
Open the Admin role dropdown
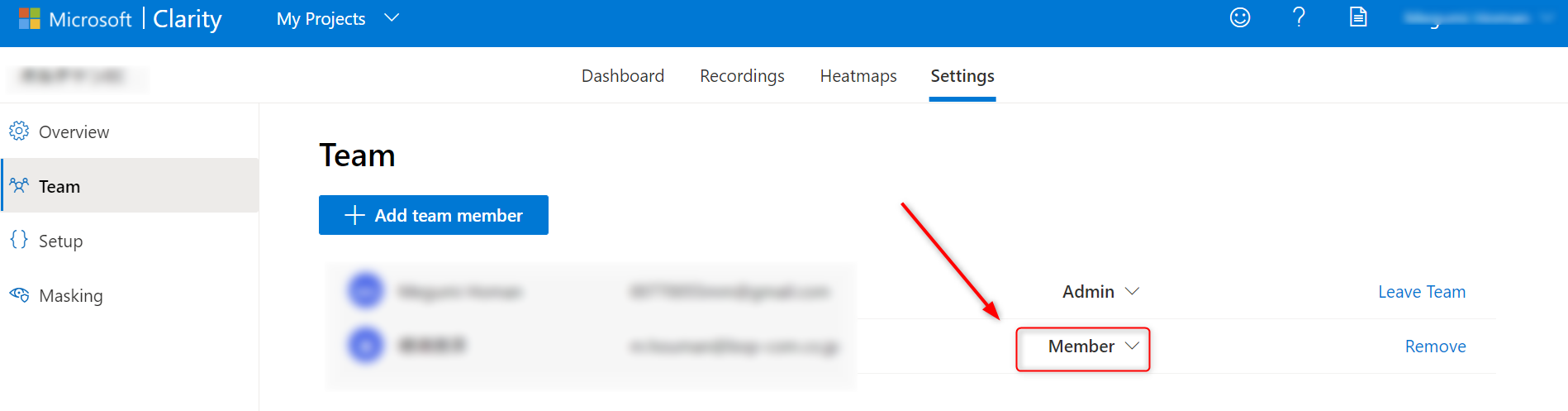point(1100,292)
